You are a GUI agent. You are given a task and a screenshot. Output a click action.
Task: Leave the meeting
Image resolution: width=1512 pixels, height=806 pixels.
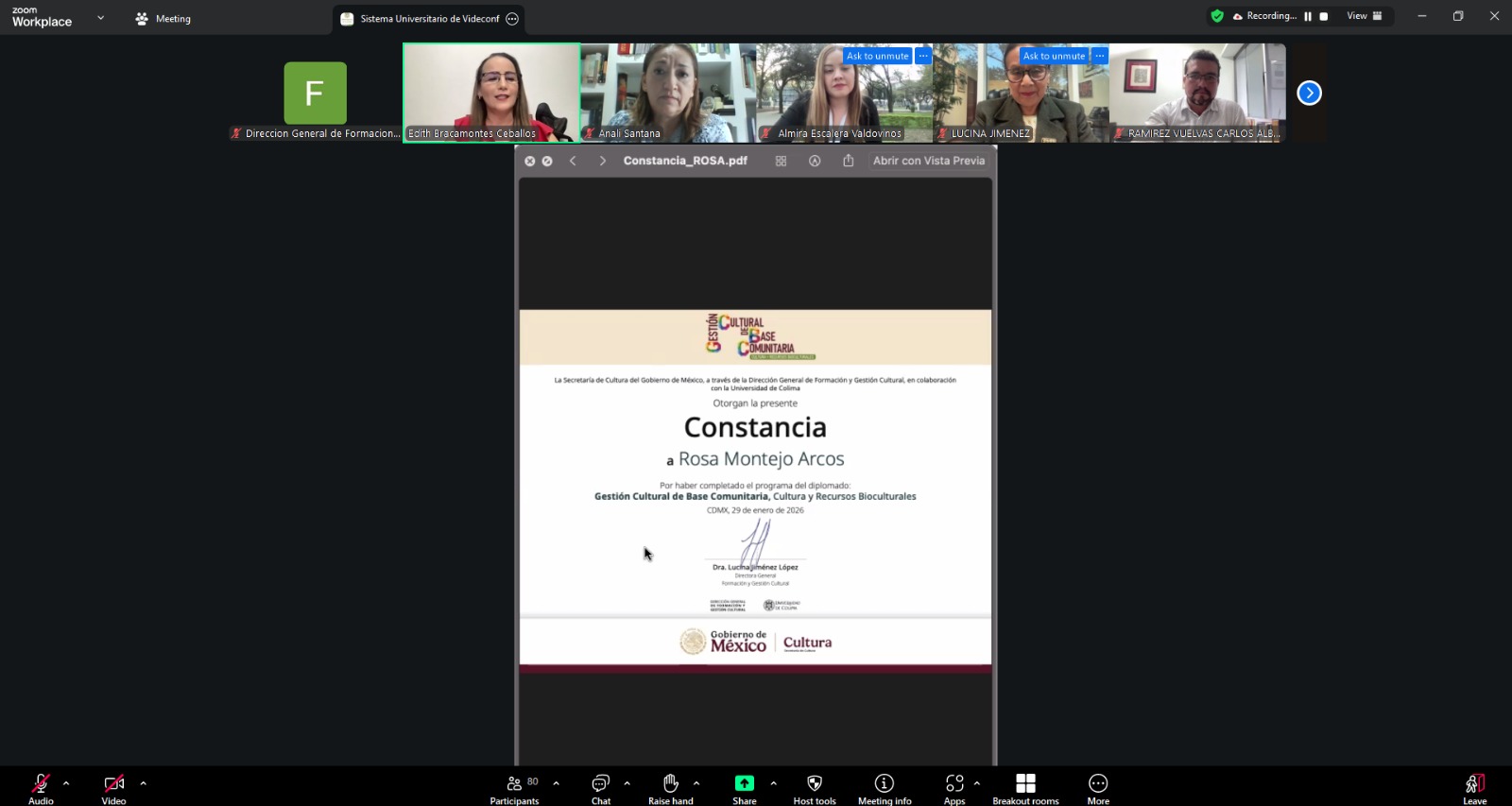[x=1474, y=788]
